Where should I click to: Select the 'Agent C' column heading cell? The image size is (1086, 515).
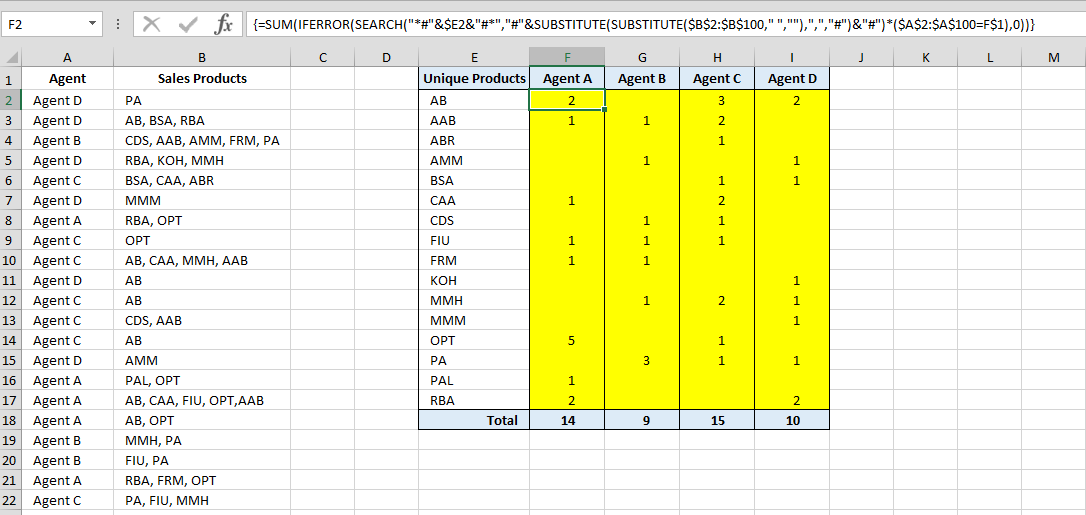point(717,78)
